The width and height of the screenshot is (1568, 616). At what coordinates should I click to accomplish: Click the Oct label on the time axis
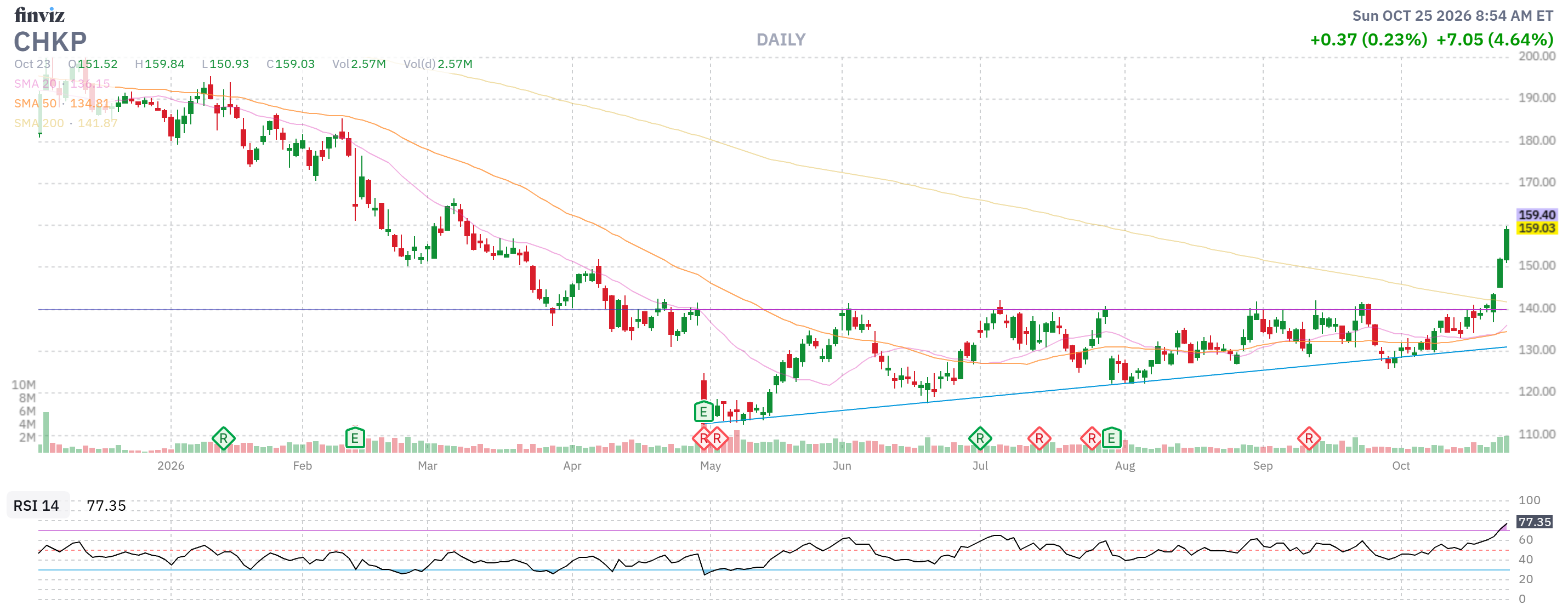tap(1401, 466)
